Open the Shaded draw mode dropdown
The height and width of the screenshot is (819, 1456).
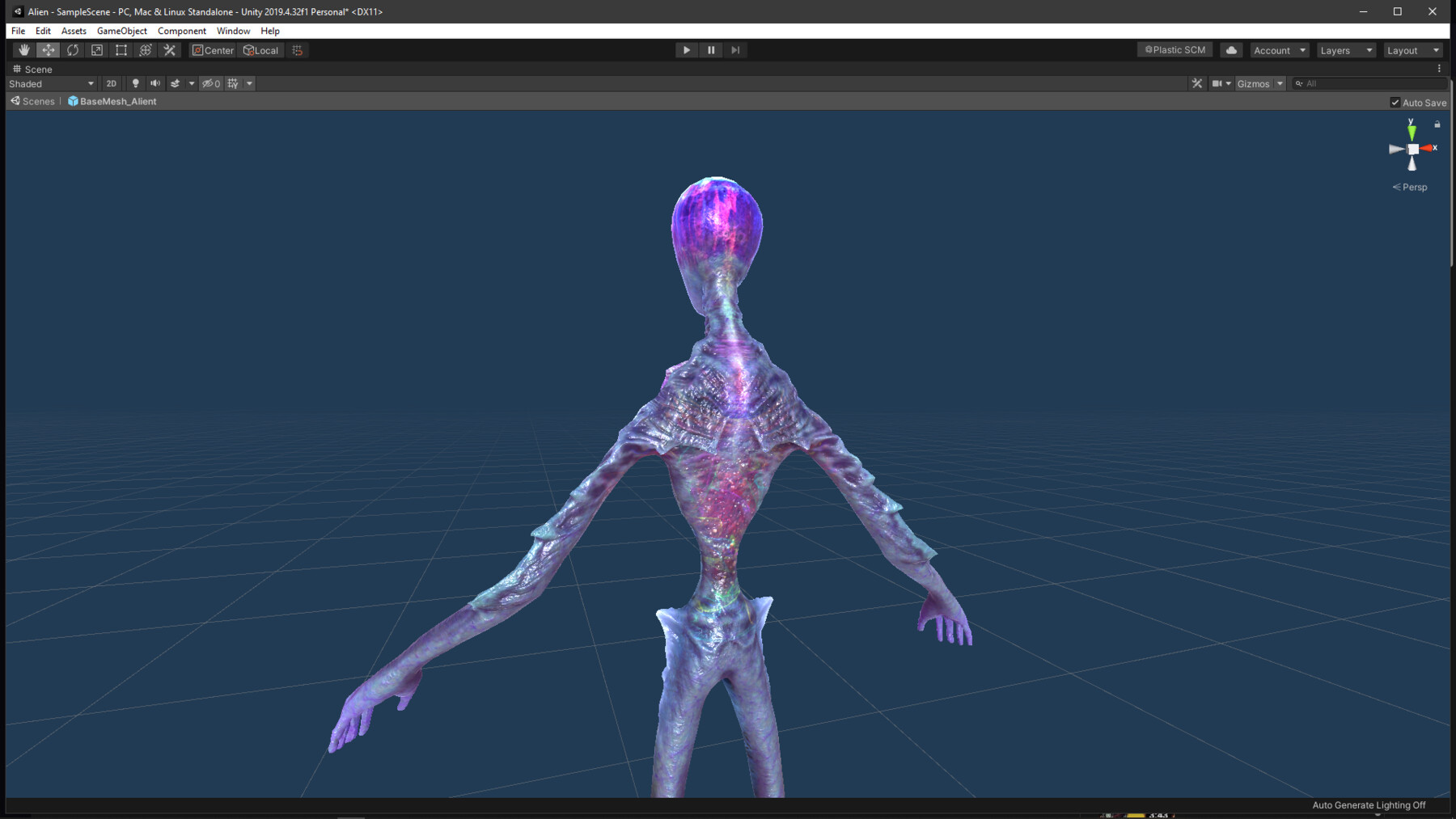(x=50, y=83)
